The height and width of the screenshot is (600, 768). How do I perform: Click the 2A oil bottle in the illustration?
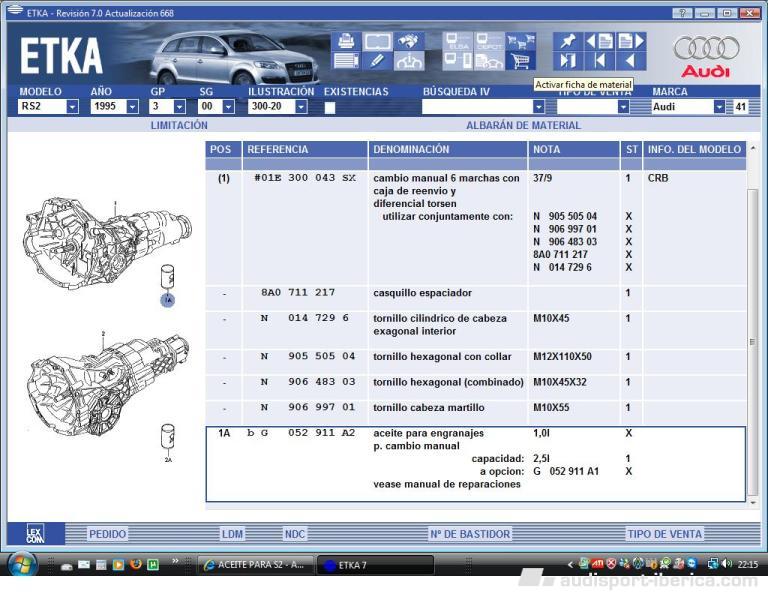click(168, 436)
